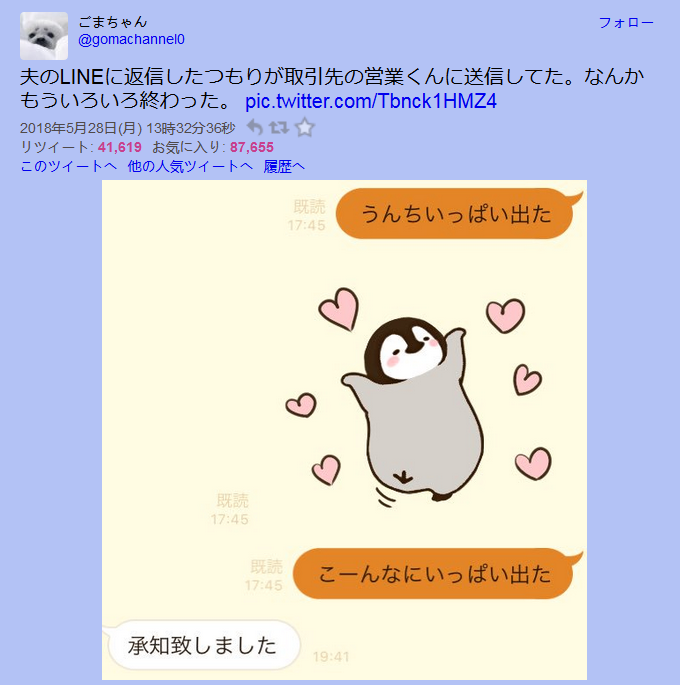This screenshot has width=680, height=685.
Task: Open 他の人気ツイートへ link
Action: point(190,166)
